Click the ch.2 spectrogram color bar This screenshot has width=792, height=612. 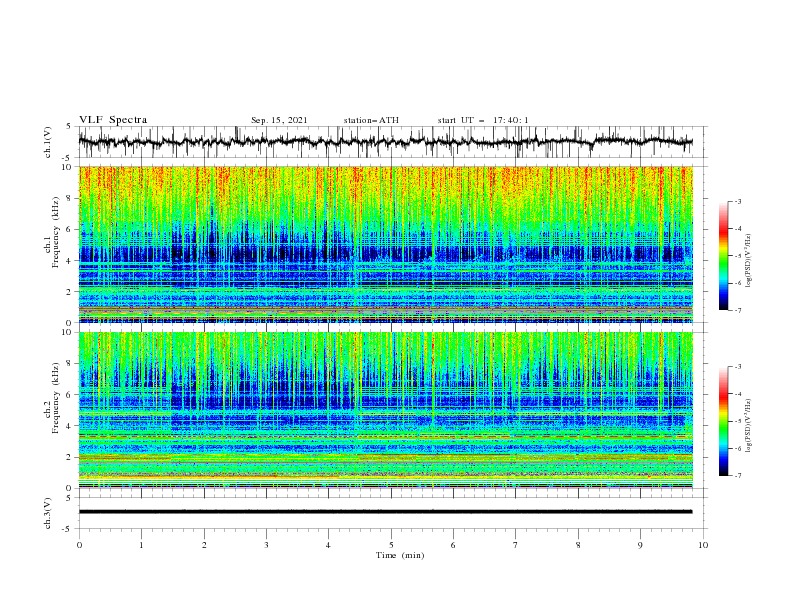(723, 421)
